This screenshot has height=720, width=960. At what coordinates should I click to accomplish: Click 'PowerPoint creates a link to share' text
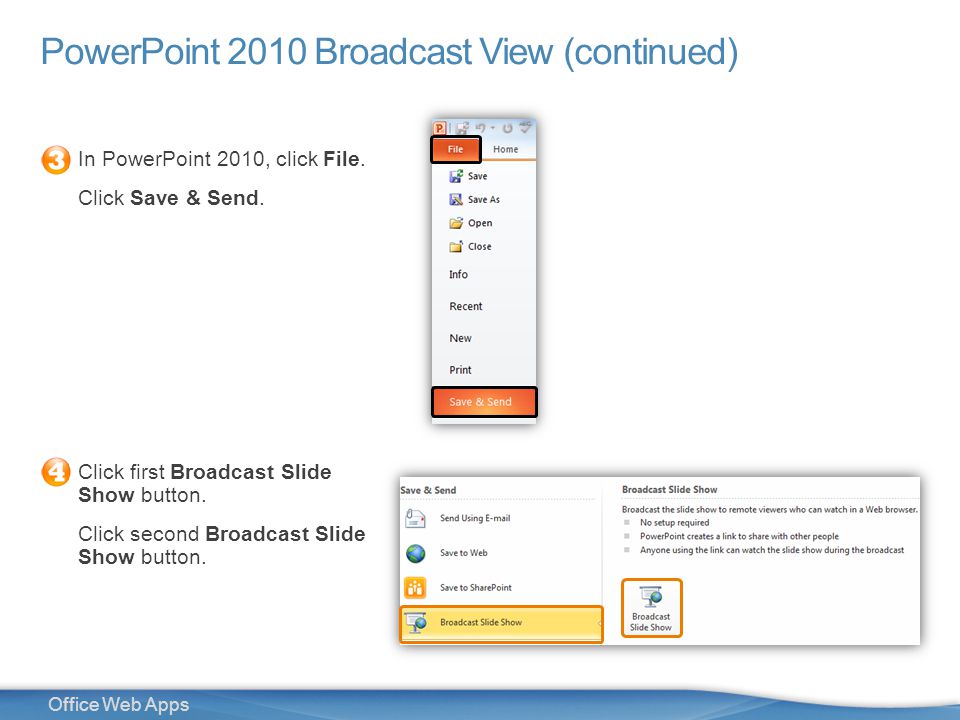coord(739,536)
